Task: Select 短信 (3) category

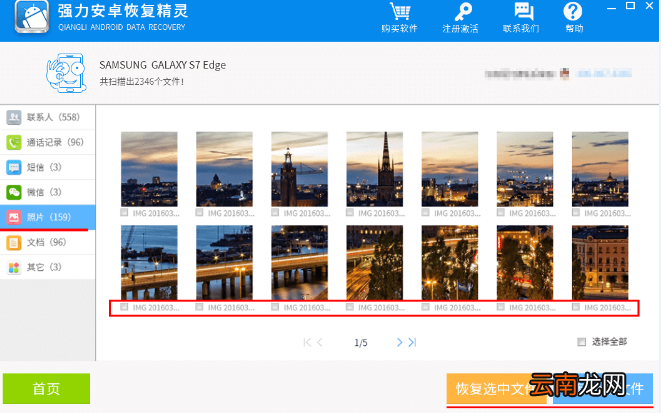Action: (47, 167)
